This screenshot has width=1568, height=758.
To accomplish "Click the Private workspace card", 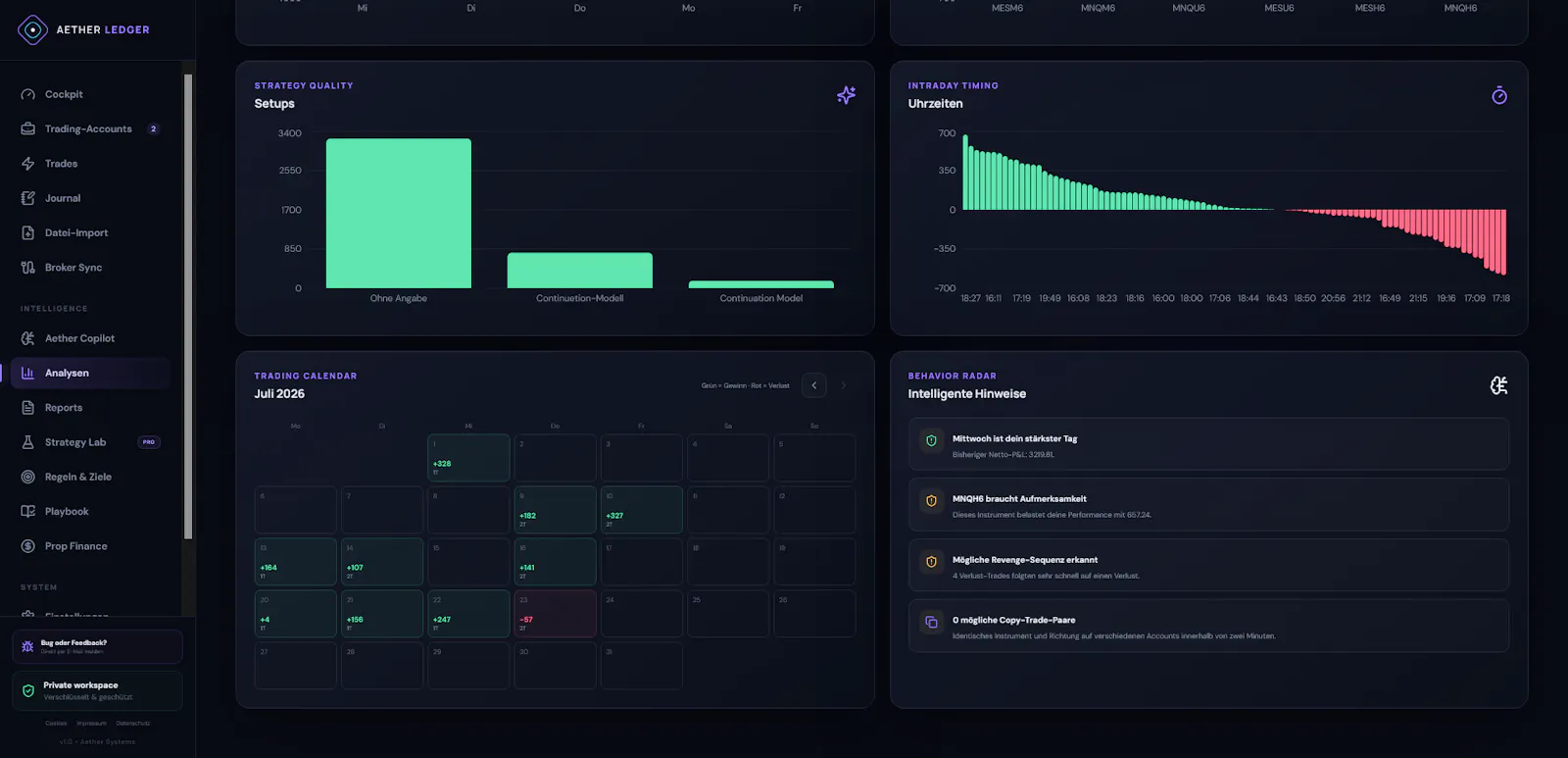I will [97, 690].
